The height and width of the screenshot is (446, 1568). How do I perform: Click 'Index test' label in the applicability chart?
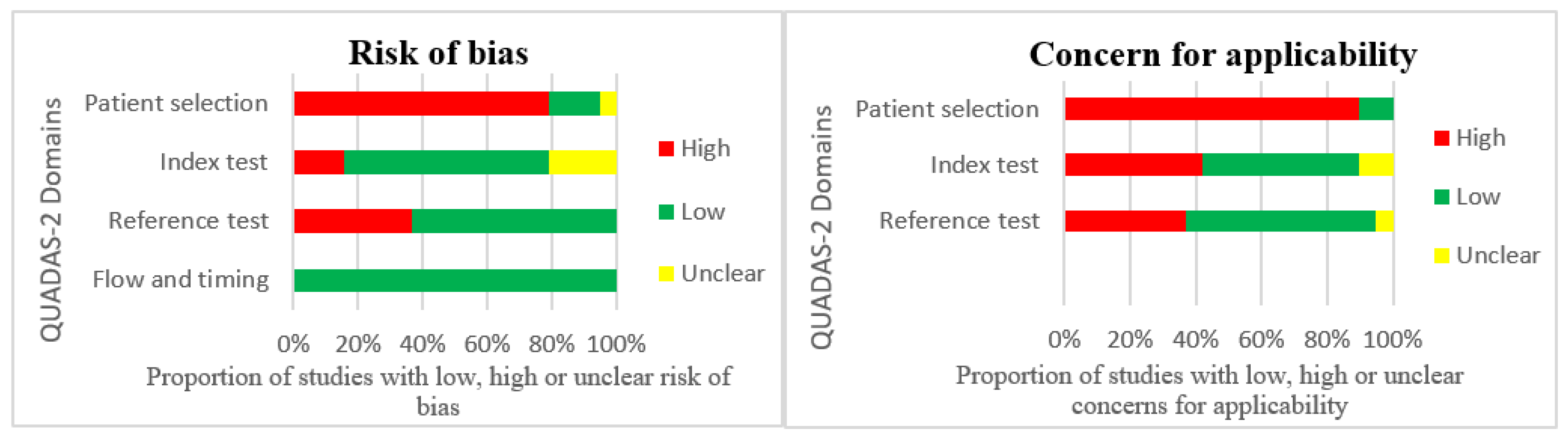(x=984, y=165)
